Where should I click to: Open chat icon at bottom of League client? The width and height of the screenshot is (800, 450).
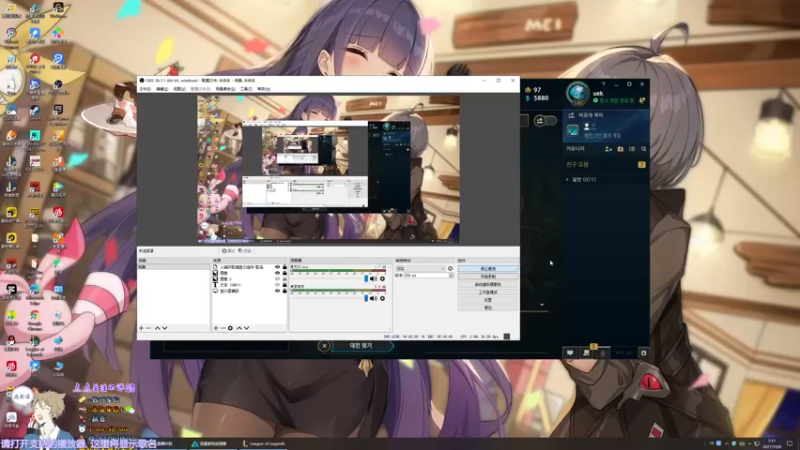tap(570, 353)
